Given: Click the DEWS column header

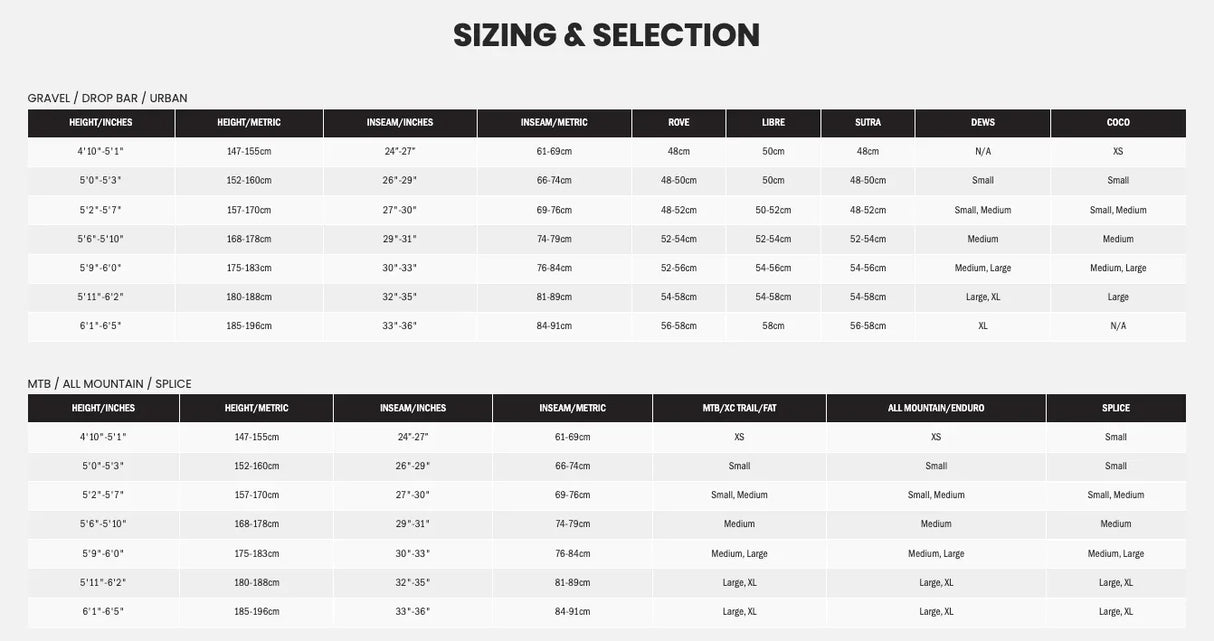Looking at the screenshot, I should click(982, 123).
